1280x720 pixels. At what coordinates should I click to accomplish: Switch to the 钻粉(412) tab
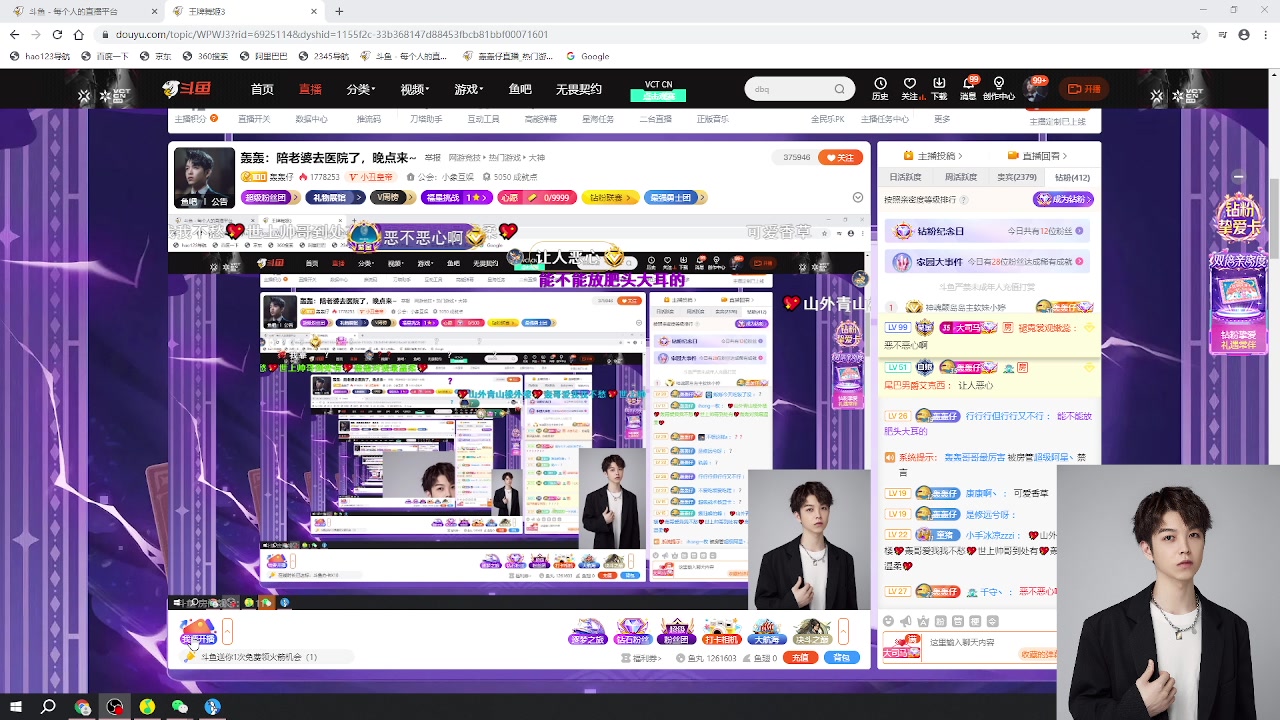coord(1072,177)
